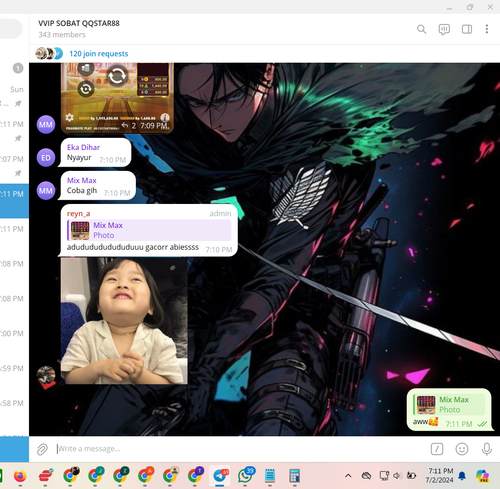The image size is (500, 489).
Task: Select the 'Nyayur' message text
Action: (79, 157)
